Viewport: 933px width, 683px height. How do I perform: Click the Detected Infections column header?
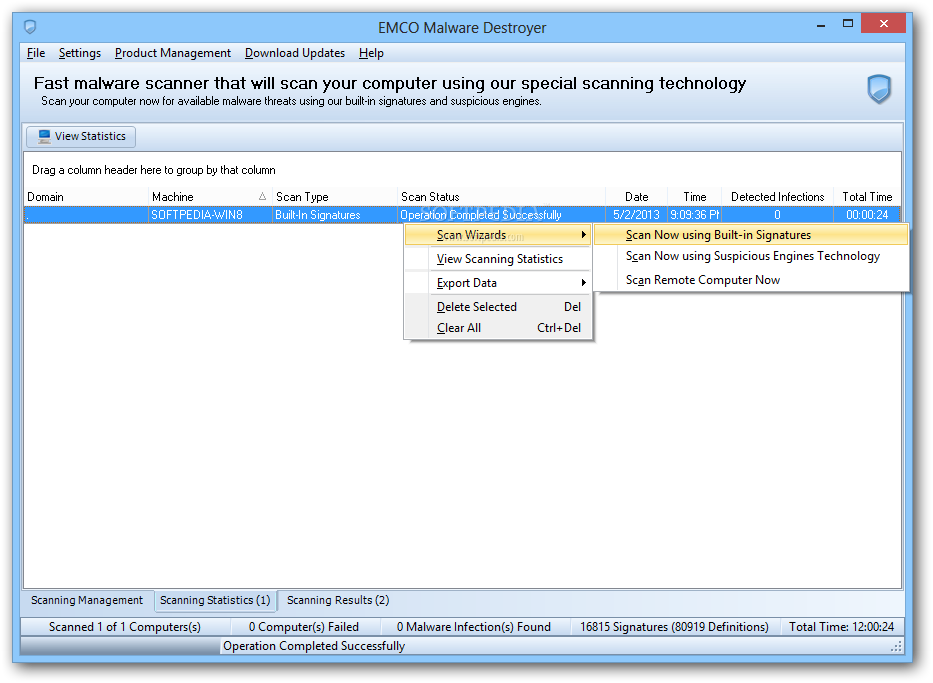click(x=777, y=197)
